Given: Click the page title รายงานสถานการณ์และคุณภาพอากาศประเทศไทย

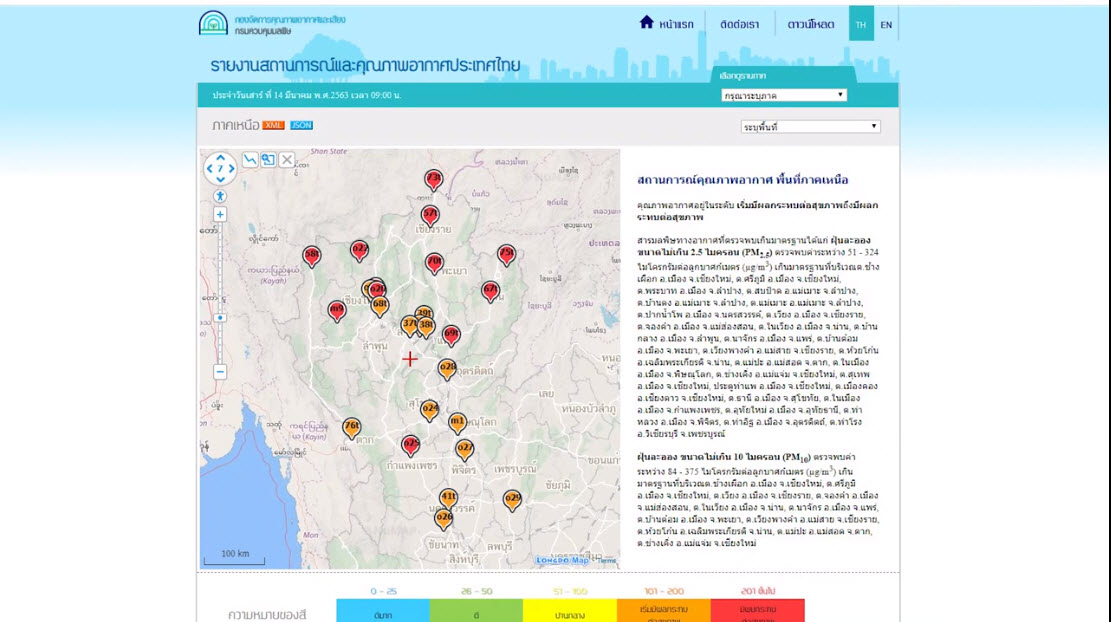Looking at the screenshot, I should pyautogui.click(x=365, y=65).
